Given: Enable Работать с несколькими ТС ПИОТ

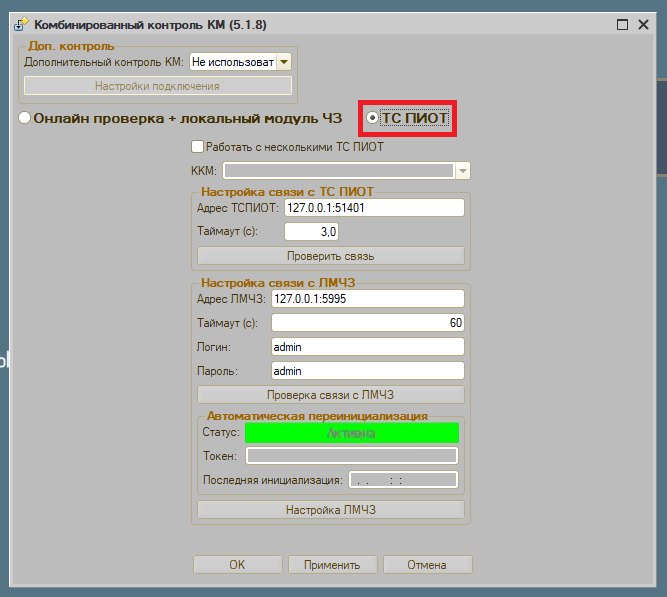Looking at the screenshot, I should [197, 147].
